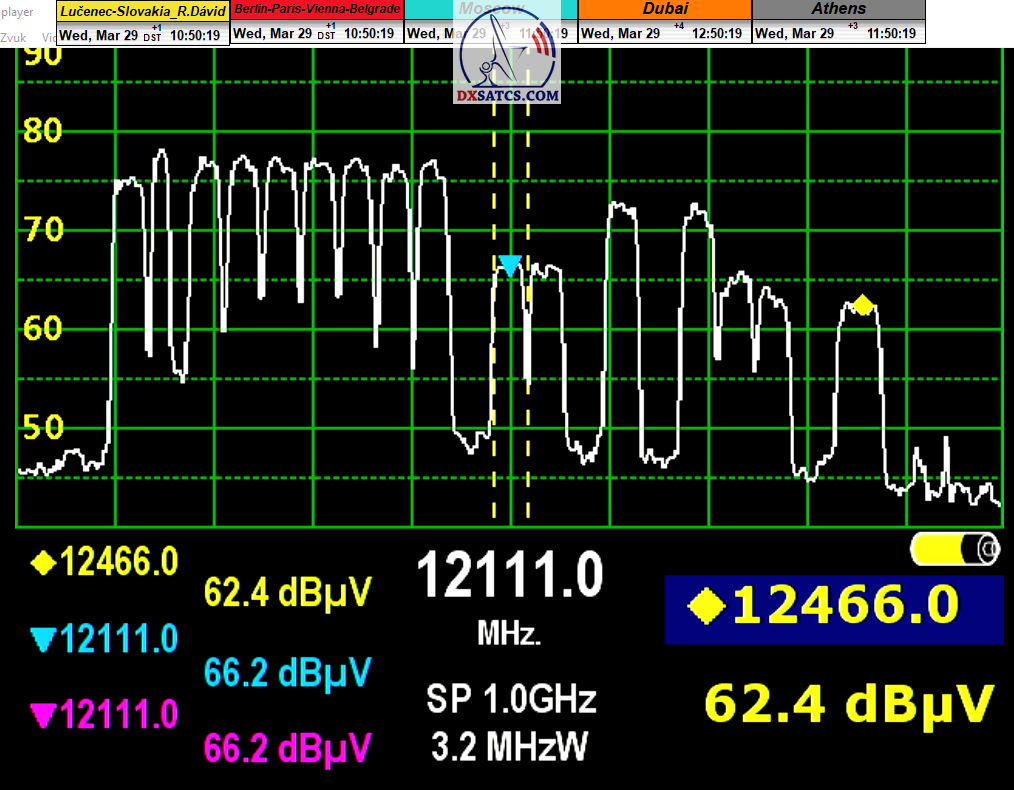Viewport: 1014px width, 790px height.
Task: Click the Dubai time field showing 12:50:19
Action: pyautogui.click(x=715, y=33)
